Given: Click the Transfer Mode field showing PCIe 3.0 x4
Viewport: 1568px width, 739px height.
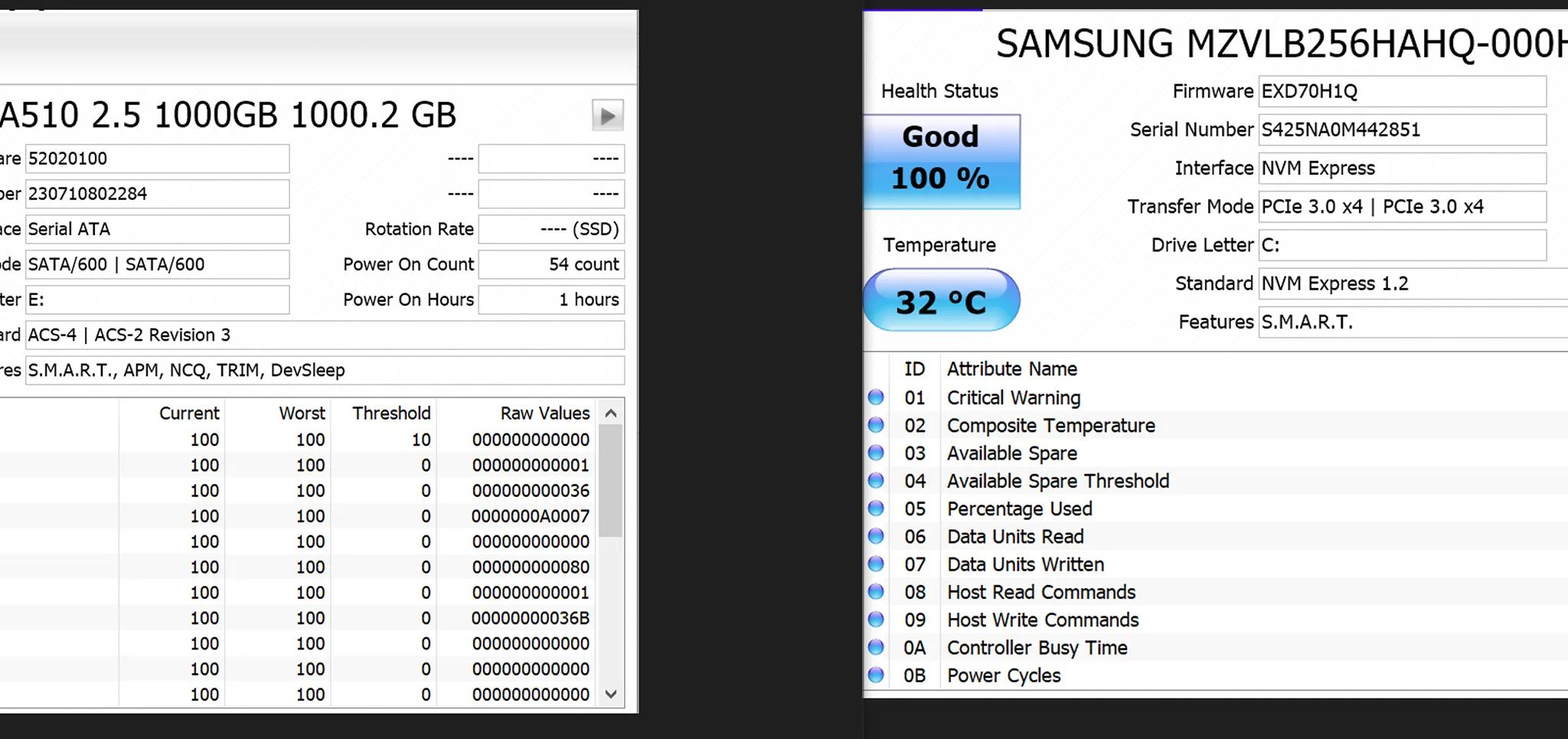Looking at the screenshot, I should pos(1402,207).
